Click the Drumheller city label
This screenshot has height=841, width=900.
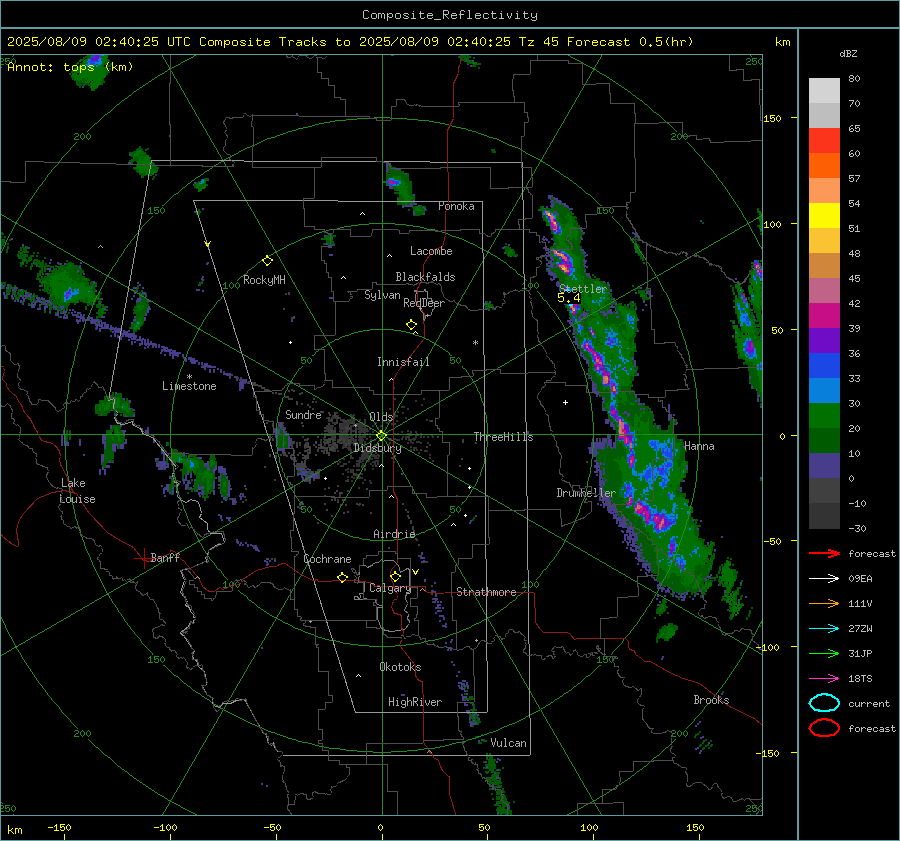(x=586, y=493)
